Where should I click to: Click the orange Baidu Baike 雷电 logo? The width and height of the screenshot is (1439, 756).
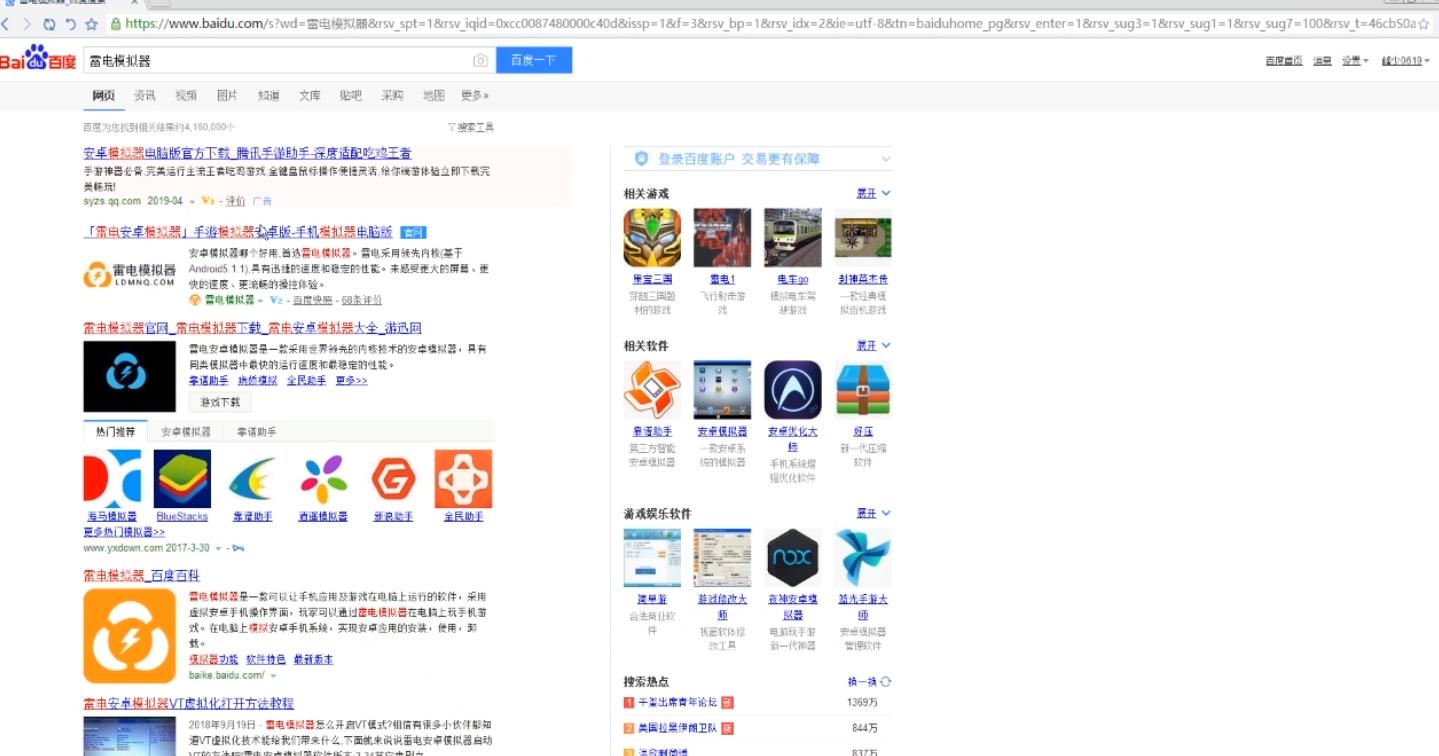(129, 636)
